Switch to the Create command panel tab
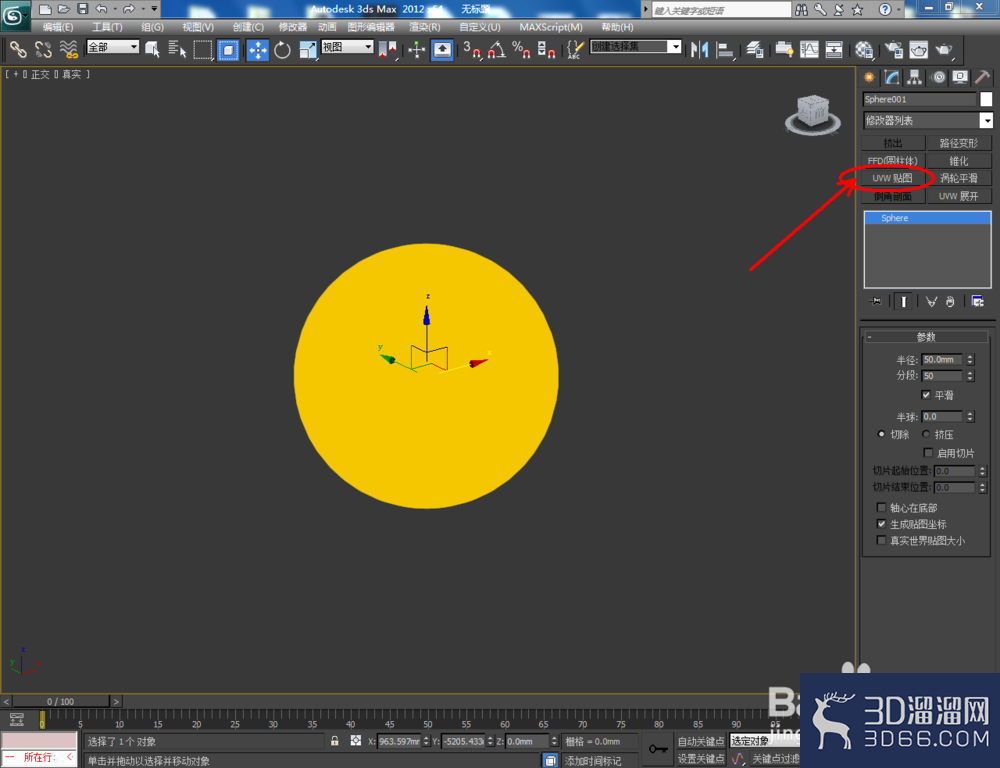The height and width of the screenshot is (768, 1000). (869, 77)
